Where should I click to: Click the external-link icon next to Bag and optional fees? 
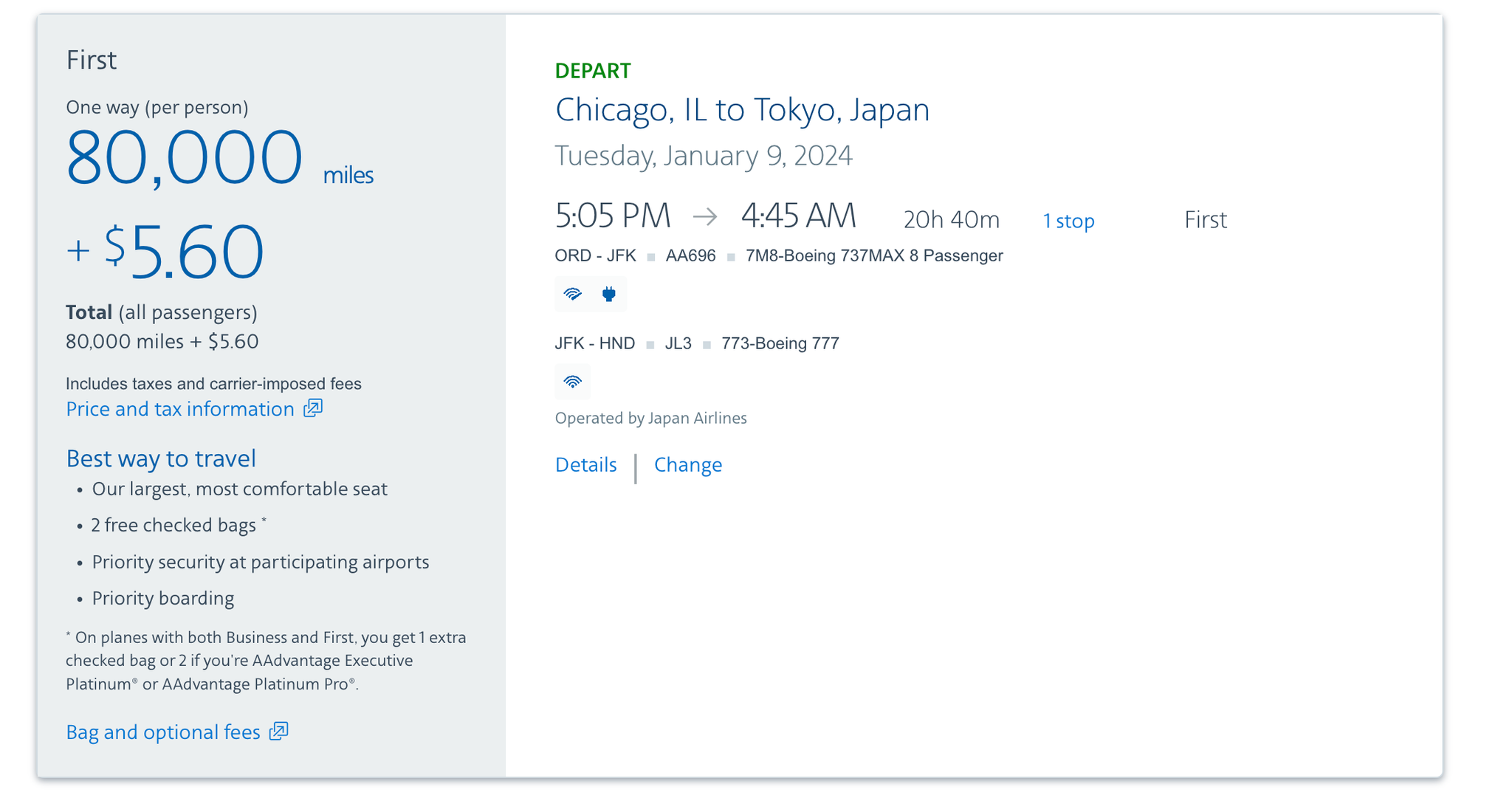coord(278,732)
